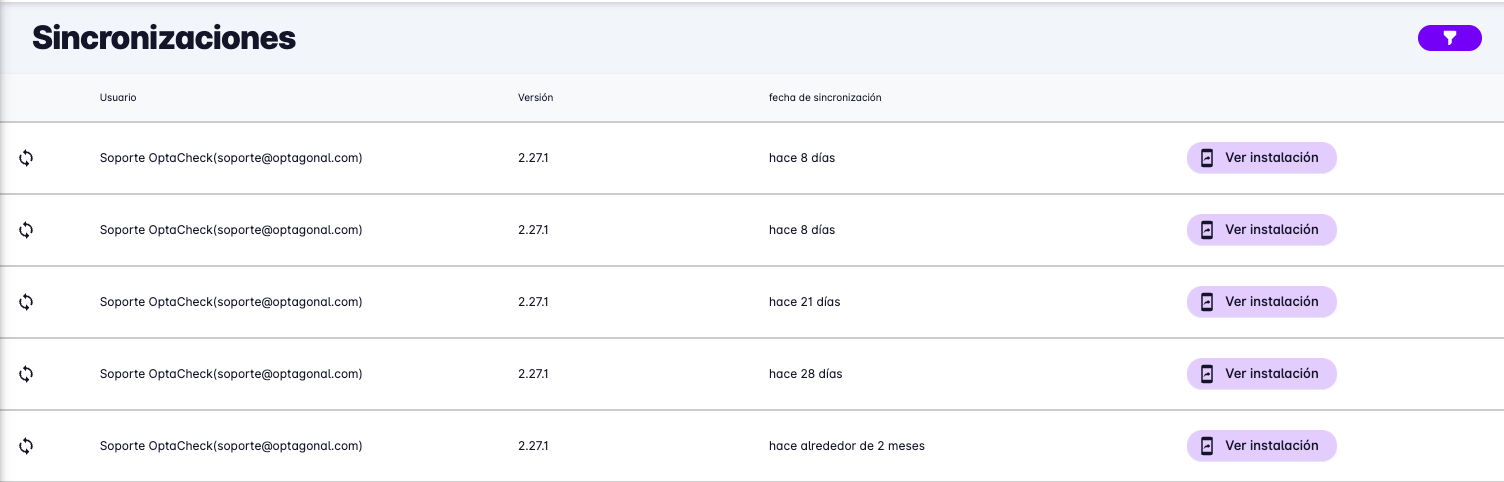
Task: Click the Usuario column header
Action: [x=118, y=98]
